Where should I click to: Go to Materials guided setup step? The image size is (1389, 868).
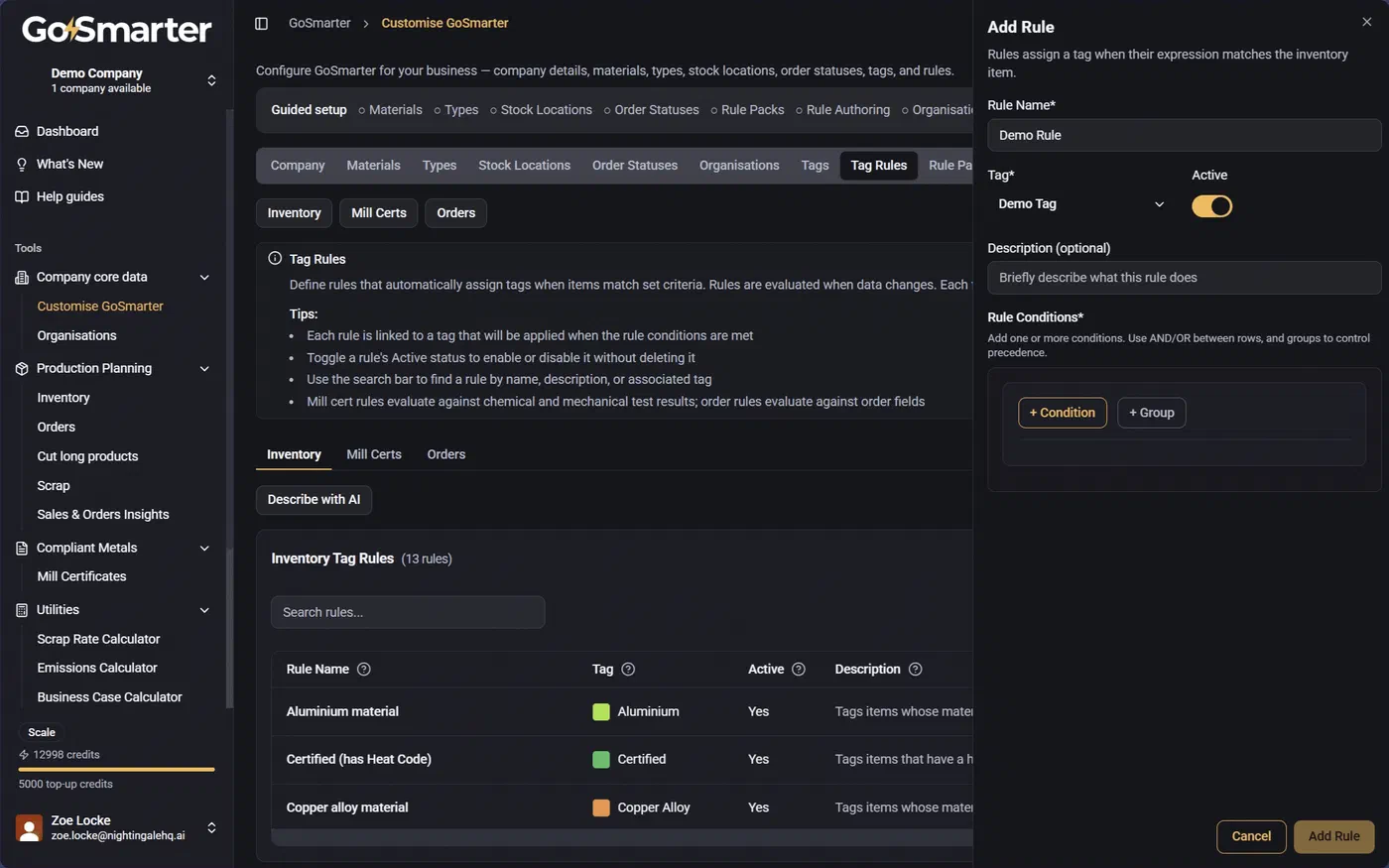point(390,110)
